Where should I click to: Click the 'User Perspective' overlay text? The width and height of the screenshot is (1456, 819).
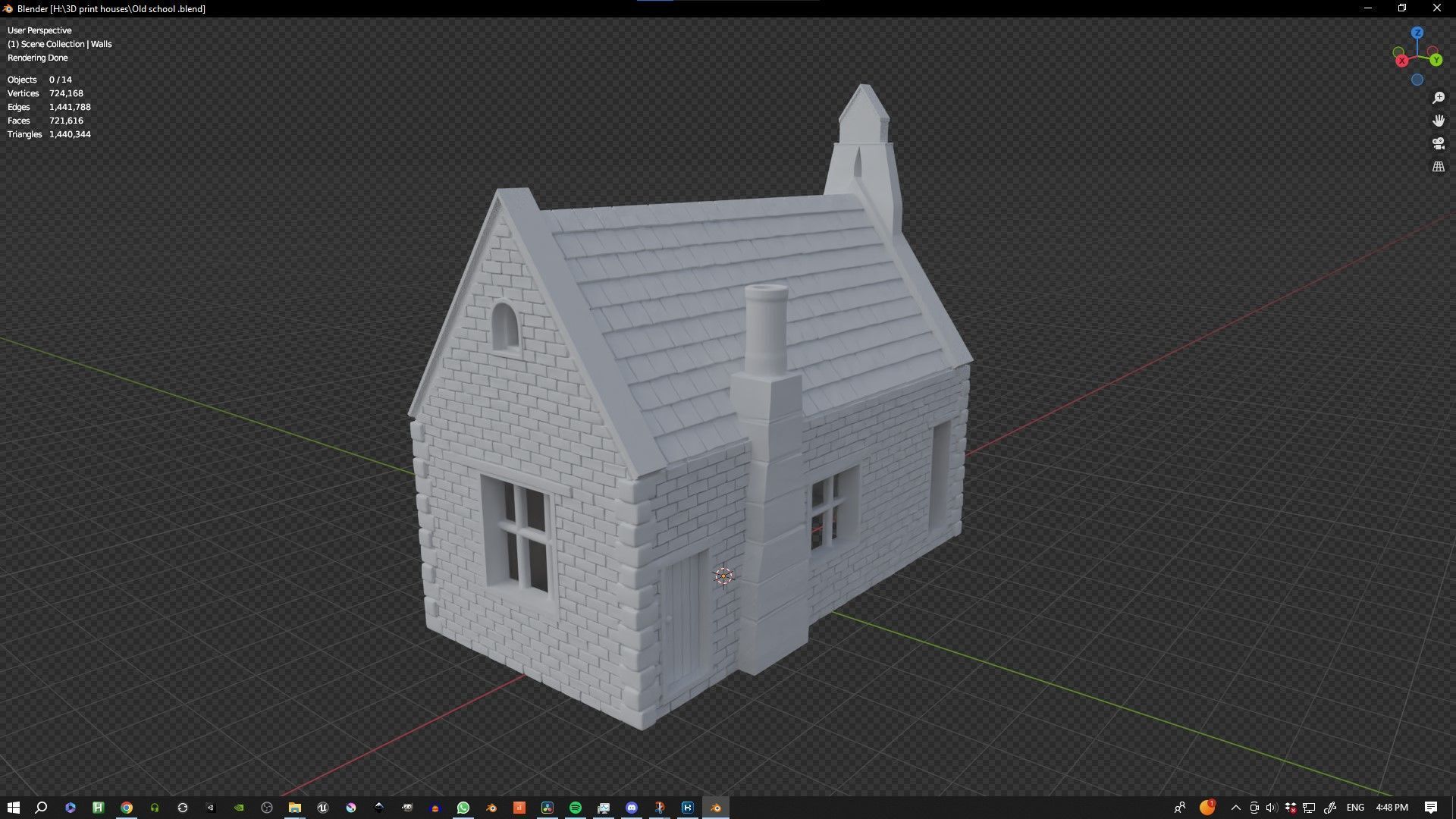(x=39, y=30)
